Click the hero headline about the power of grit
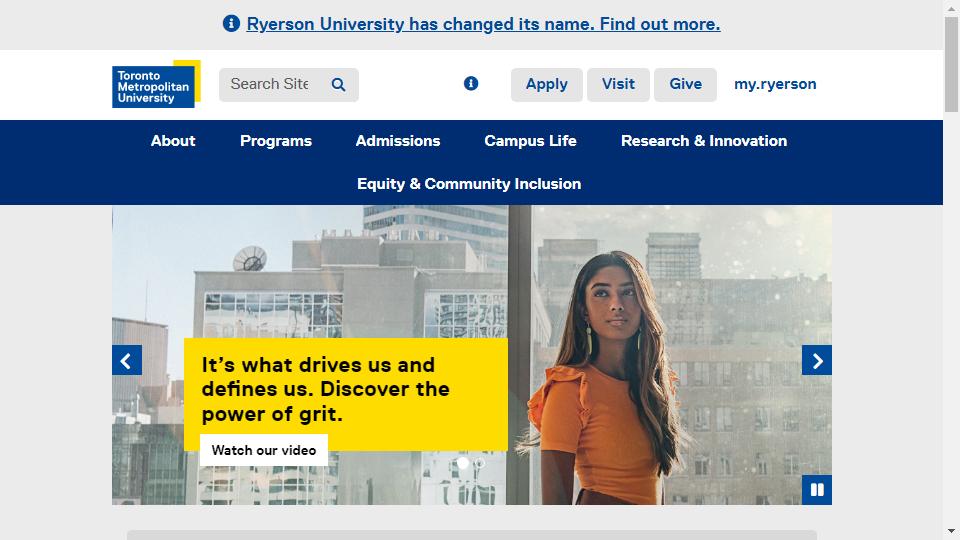Screen dimensions: 960x540 (326, 389)
